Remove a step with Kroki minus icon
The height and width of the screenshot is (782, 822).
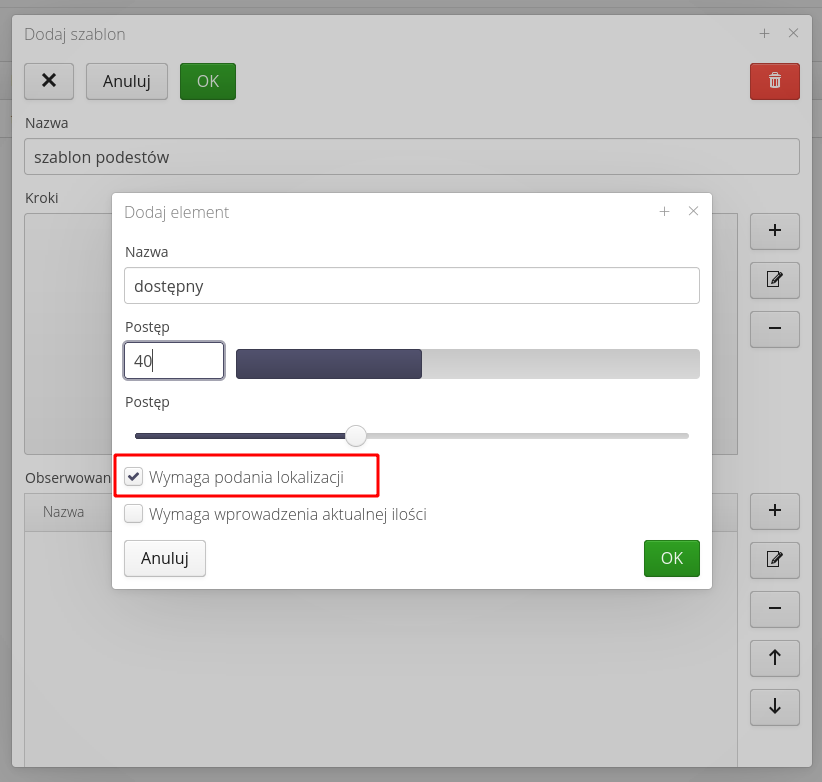[x=774, y=328]
